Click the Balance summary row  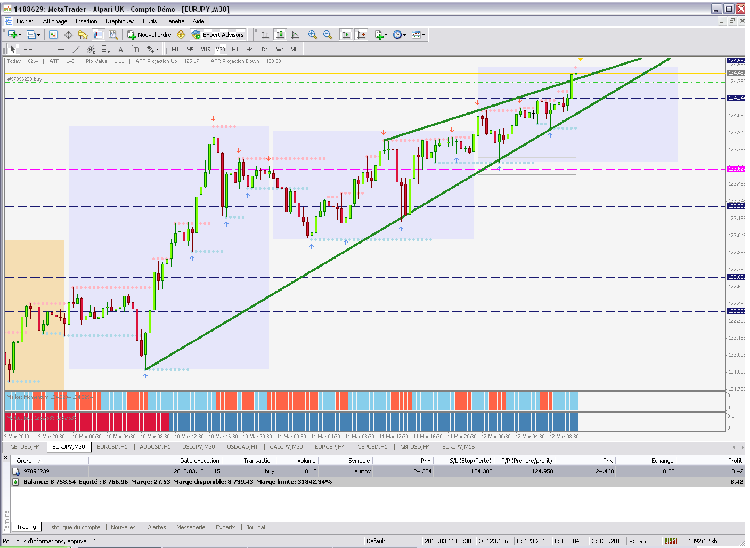pyautogui.click(x=378, y=482)
